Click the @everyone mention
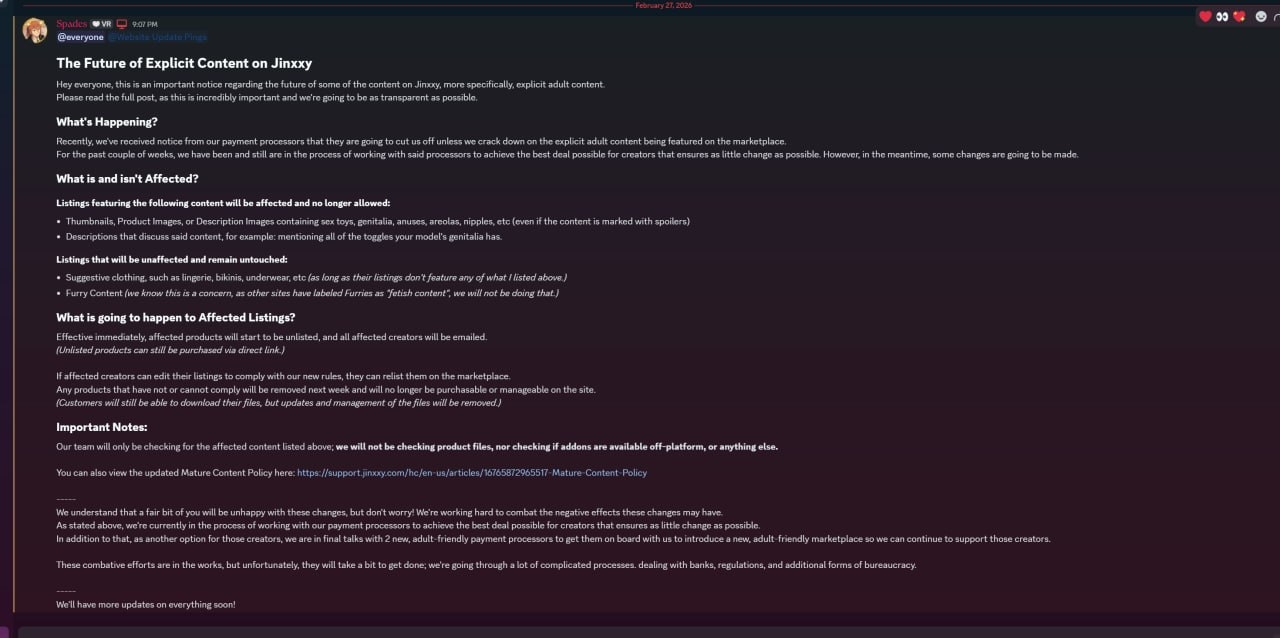The image size is (1280, 638). (x=80, y=37)
